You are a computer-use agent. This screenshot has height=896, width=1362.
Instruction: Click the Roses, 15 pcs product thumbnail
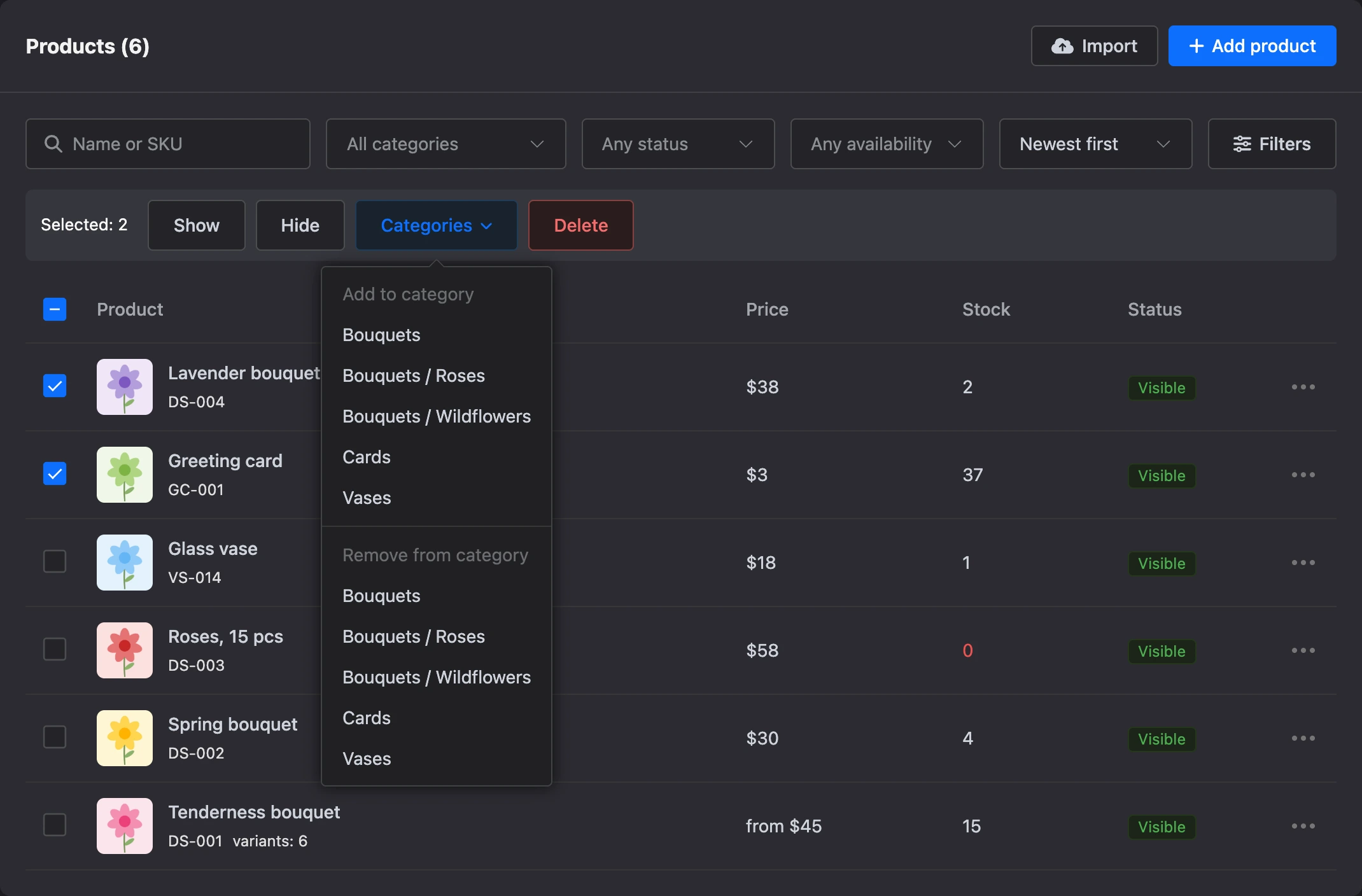point(125,650)
